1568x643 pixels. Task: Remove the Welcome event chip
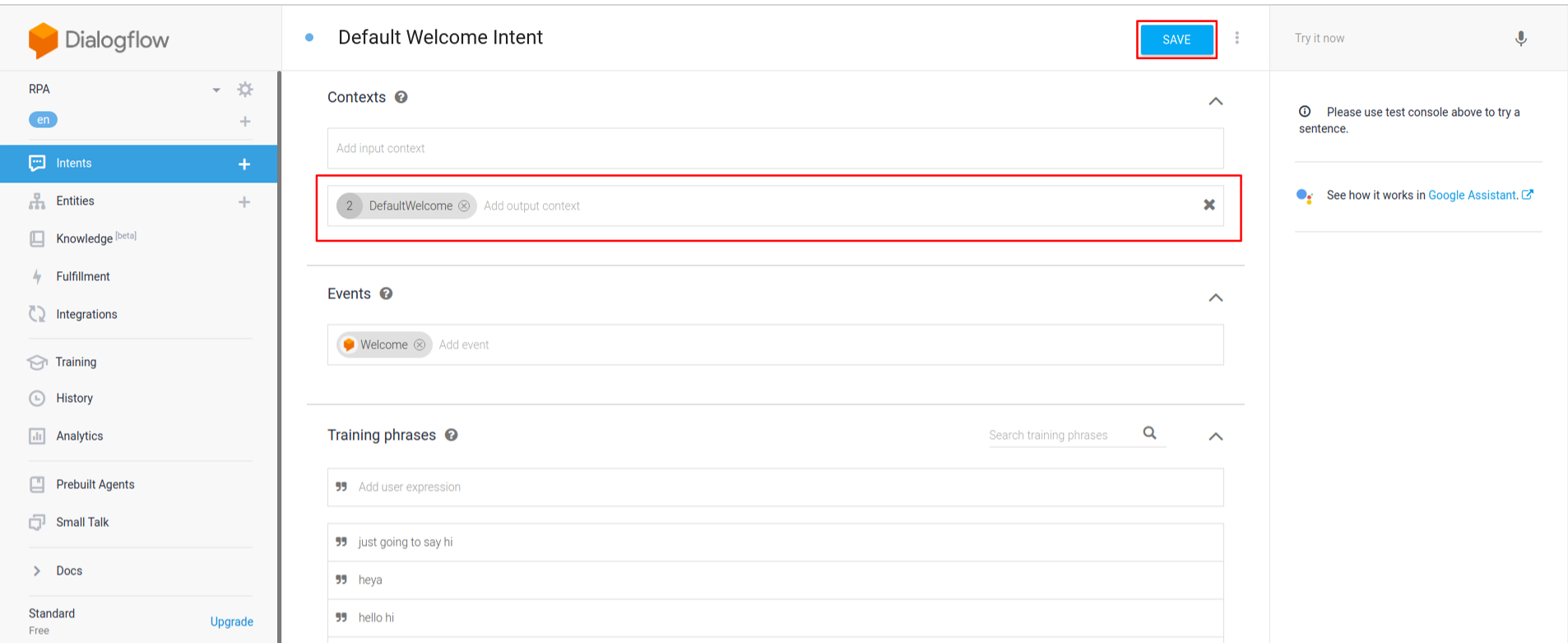(420, 345)
